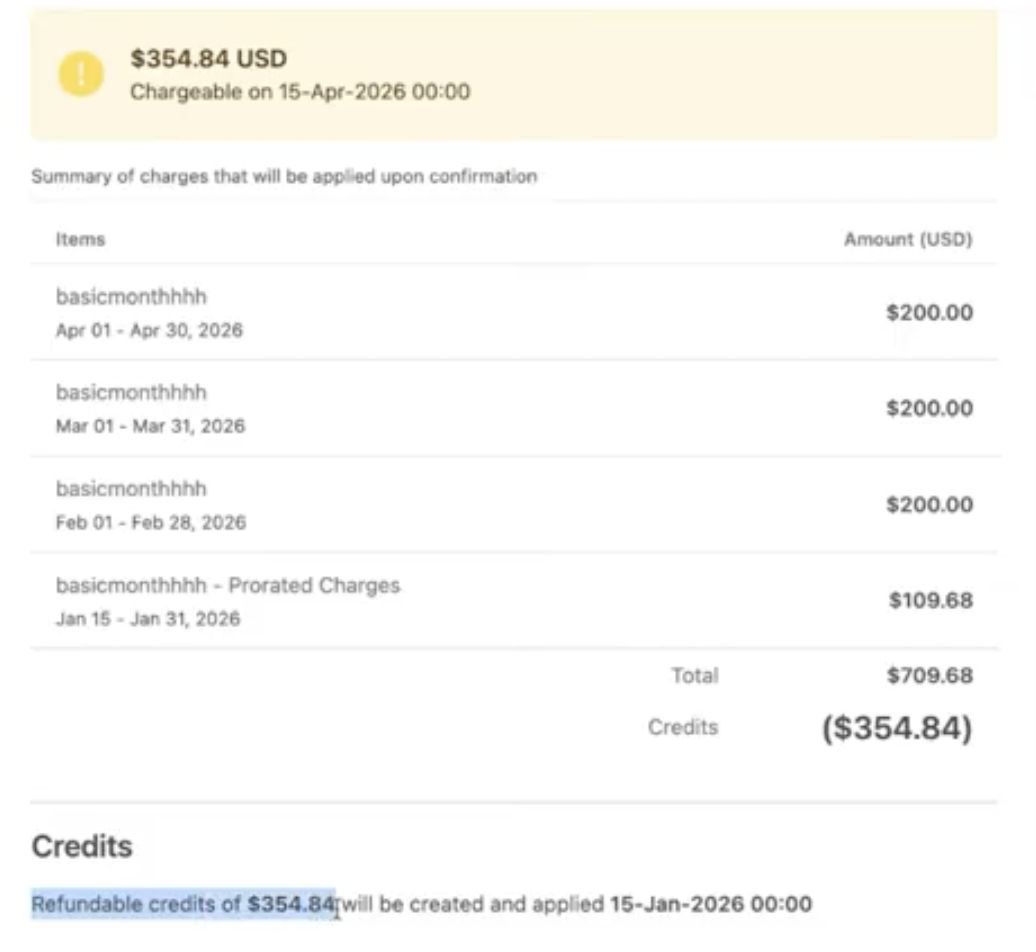Click the Credits section heading

pyautogui.click(x=82, y=846)
